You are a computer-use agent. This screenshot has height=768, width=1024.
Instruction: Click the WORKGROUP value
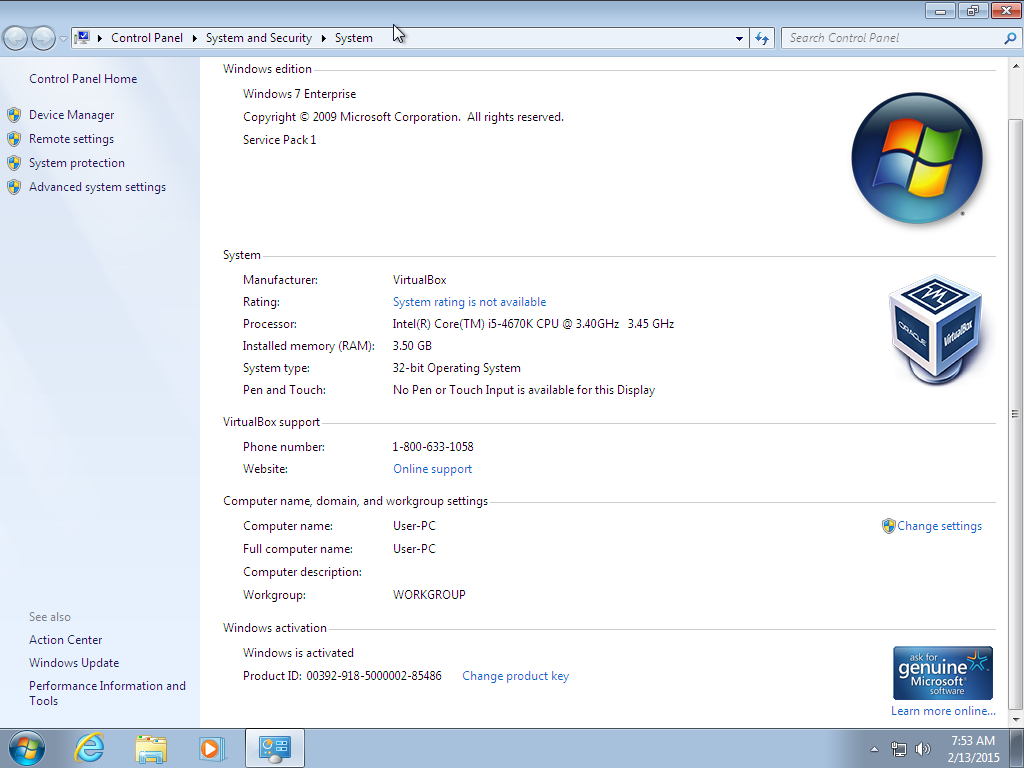coord(429,595)
